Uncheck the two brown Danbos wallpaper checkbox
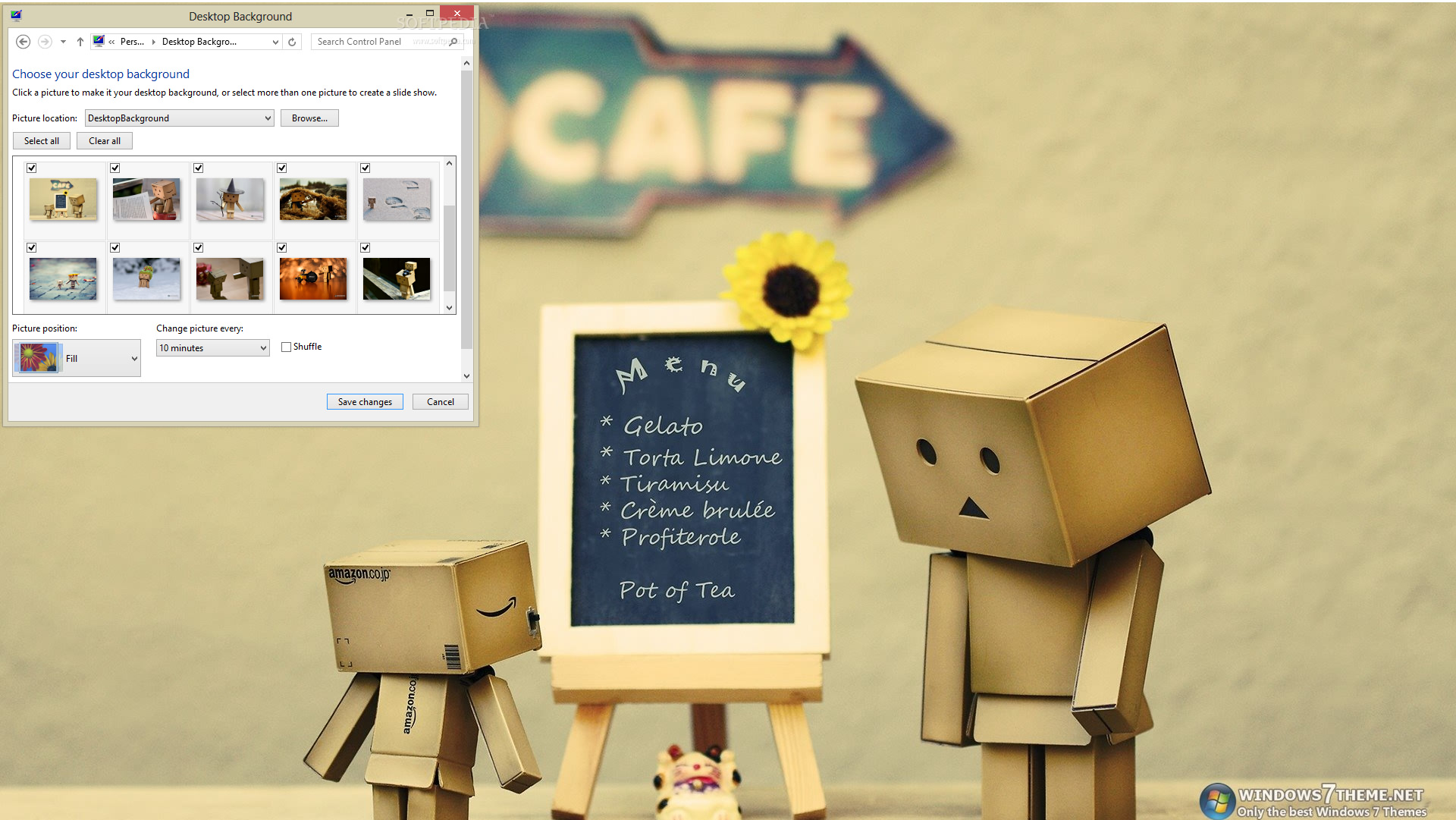The image size is (1456, 820). click(x=199, y=248)
